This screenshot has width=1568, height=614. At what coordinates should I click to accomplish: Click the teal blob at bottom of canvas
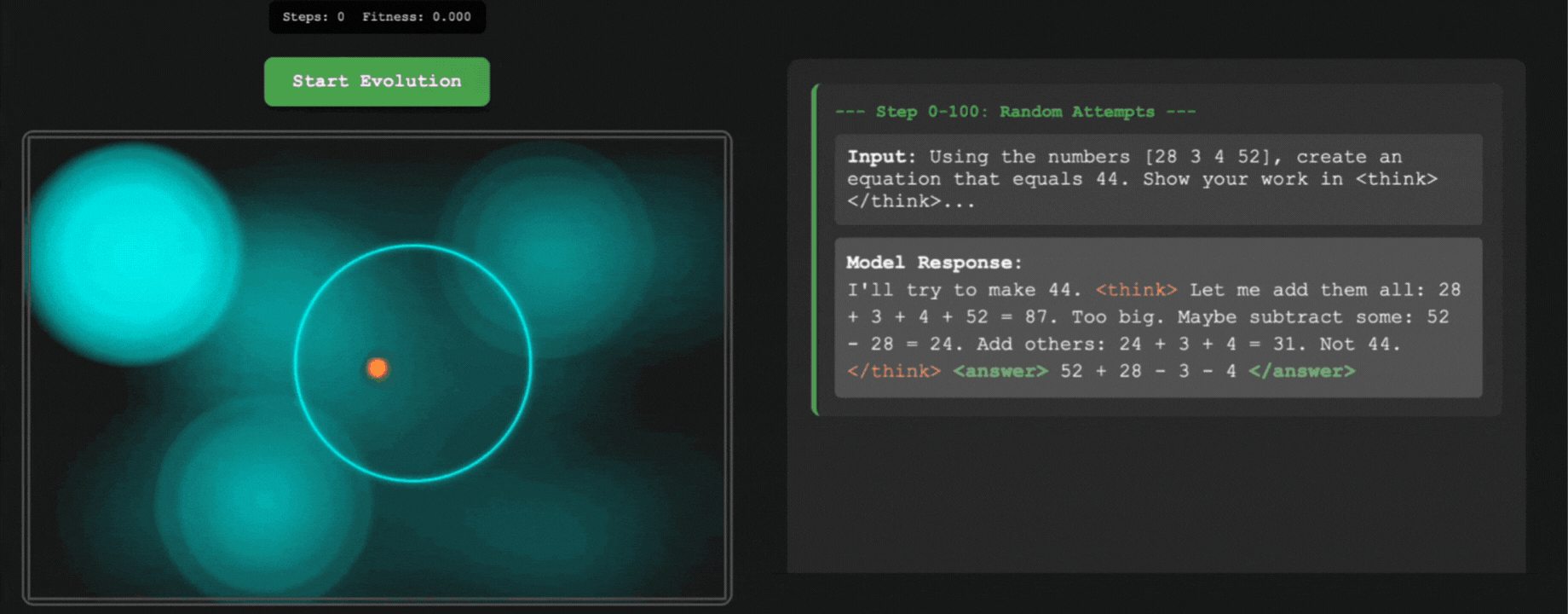[264, 503]
